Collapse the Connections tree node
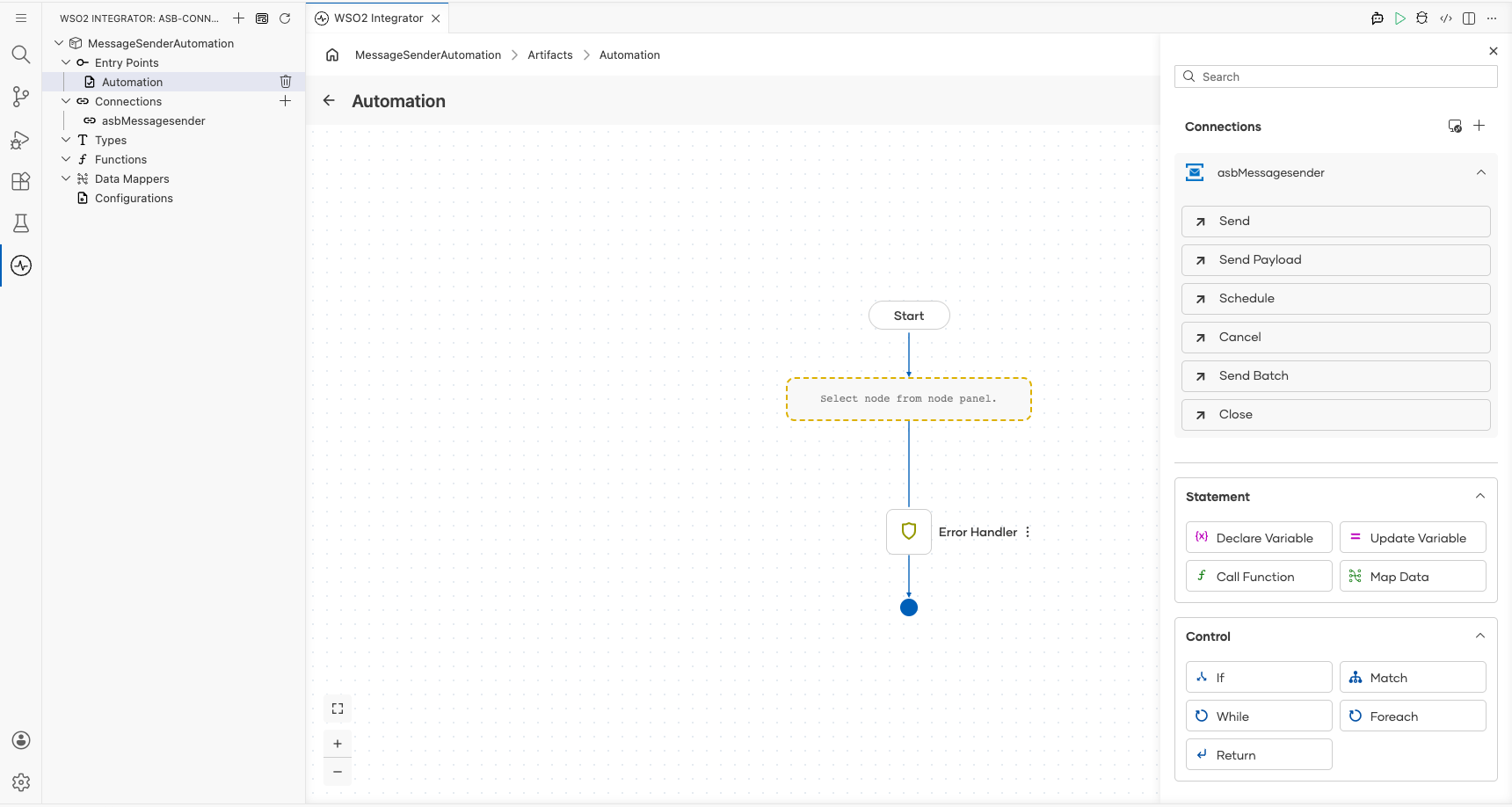 (66, 101)
